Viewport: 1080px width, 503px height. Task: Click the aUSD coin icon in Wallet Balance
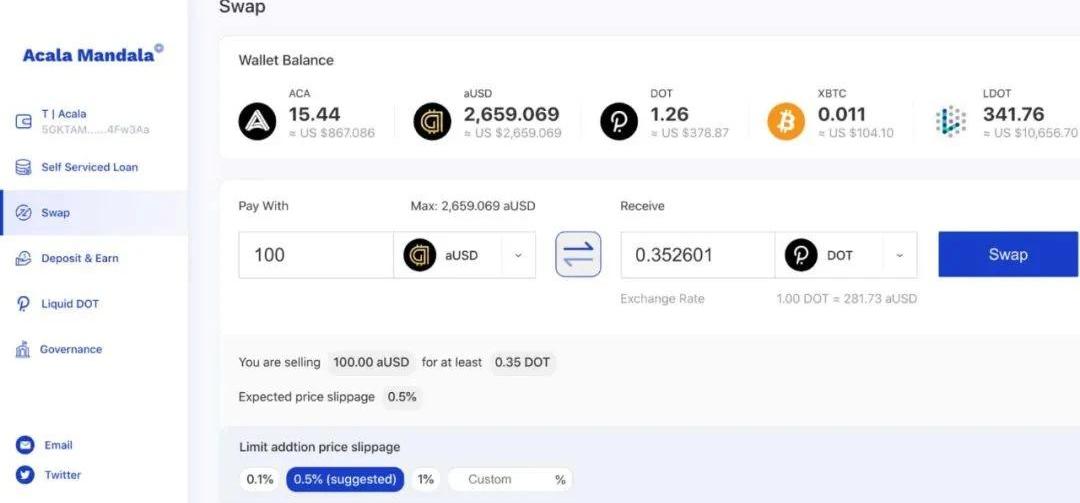(x=432, y=122)
